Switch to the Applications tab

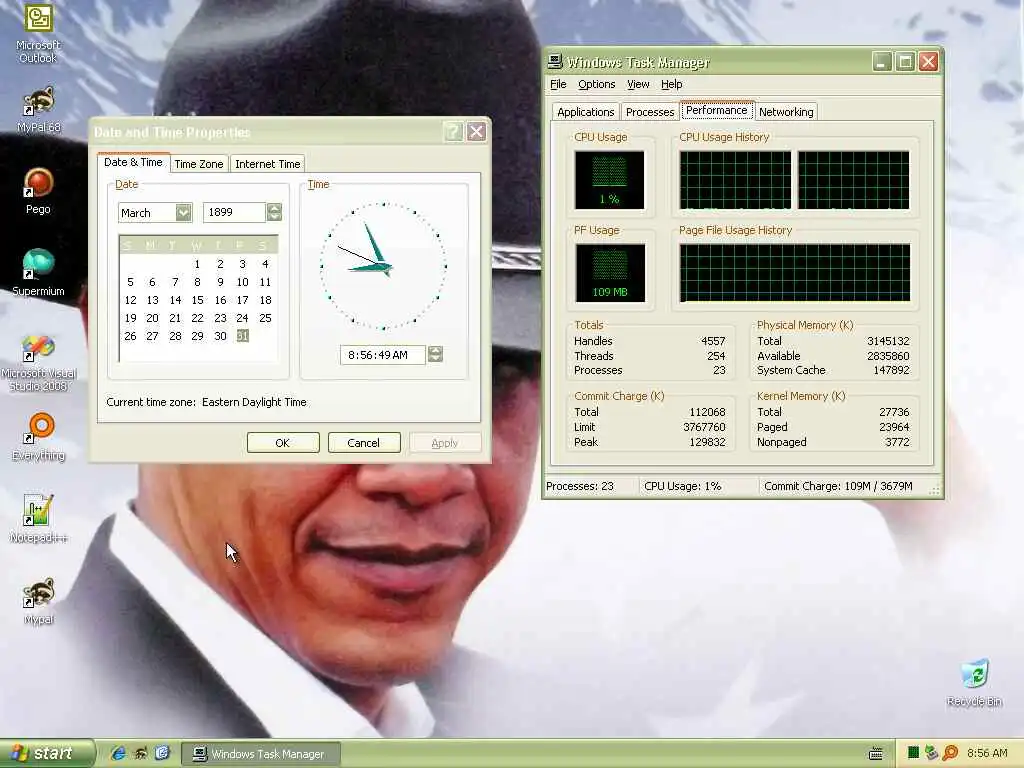(585, 112)
